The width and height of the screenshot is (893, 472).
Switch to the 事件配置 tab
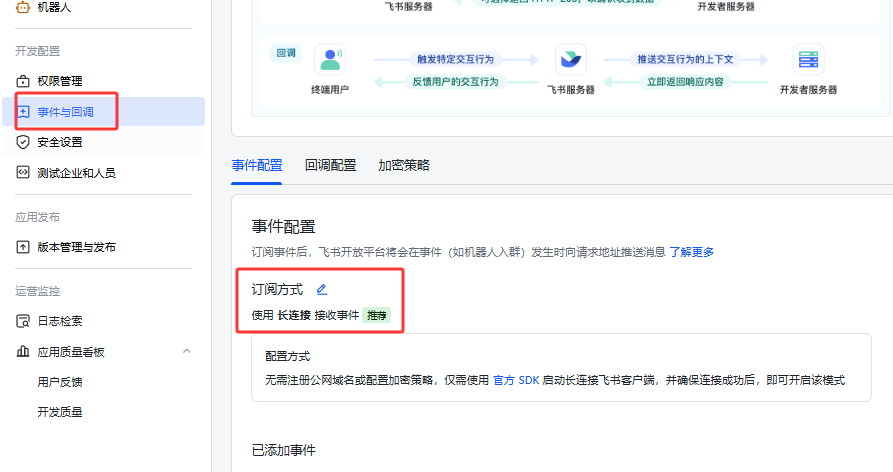point(257,165)
